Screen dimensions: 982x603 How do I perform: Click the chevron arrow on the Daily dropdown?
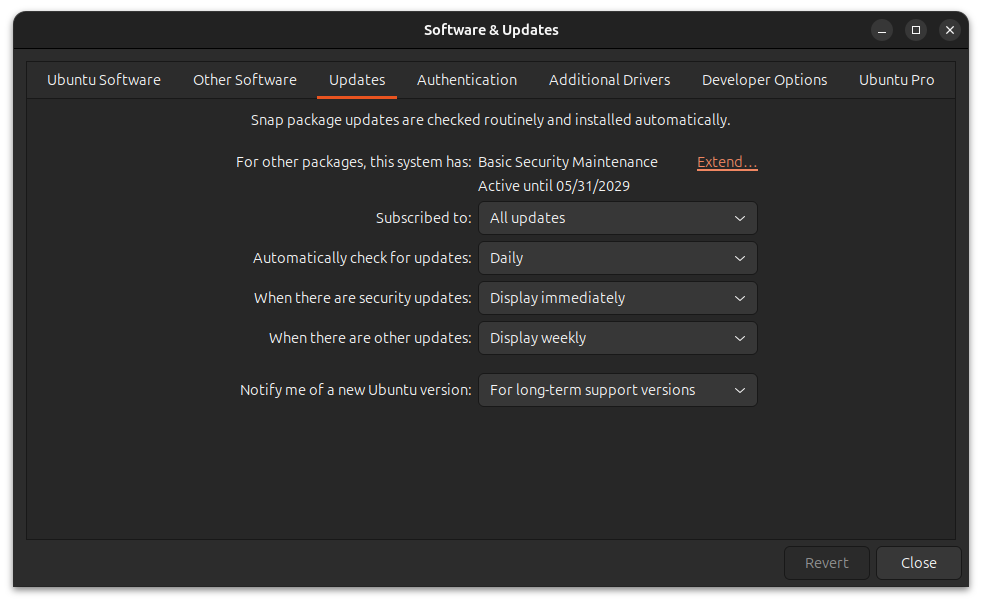[739, 258]
